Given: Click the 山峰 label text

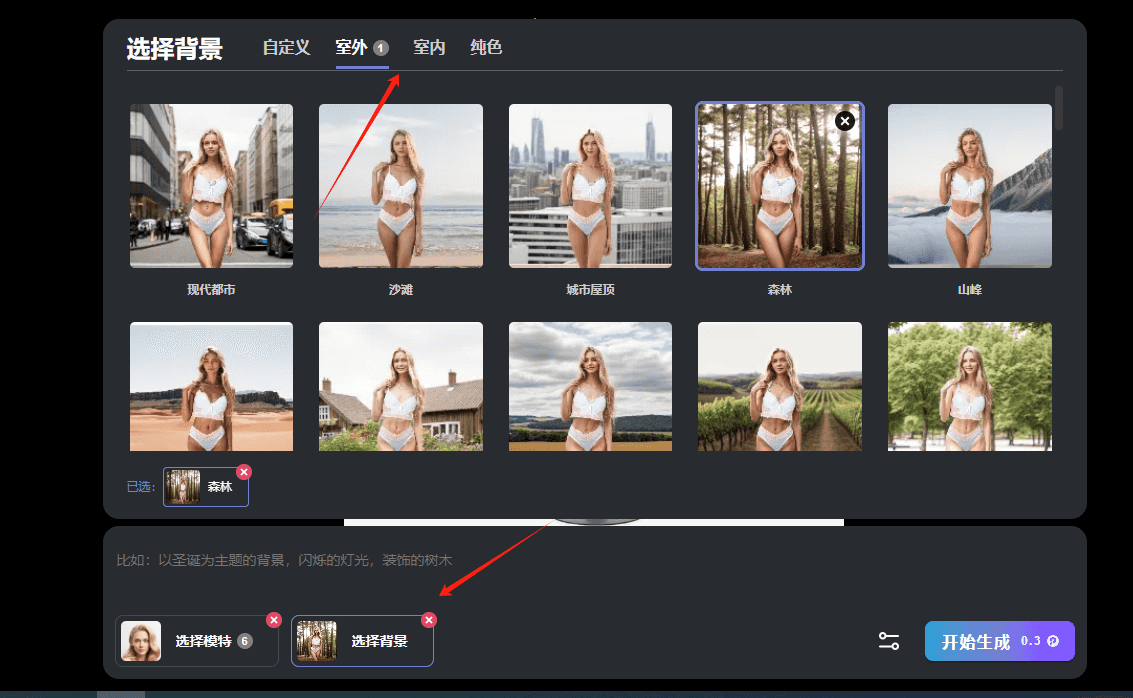Looking at the screenshot, I should 970,290.
